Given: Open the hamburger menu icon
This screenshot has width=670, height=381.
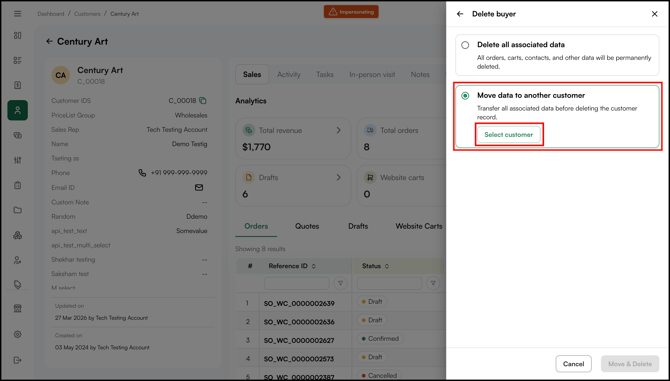Looking at the screenshot, I should (18, 14).
